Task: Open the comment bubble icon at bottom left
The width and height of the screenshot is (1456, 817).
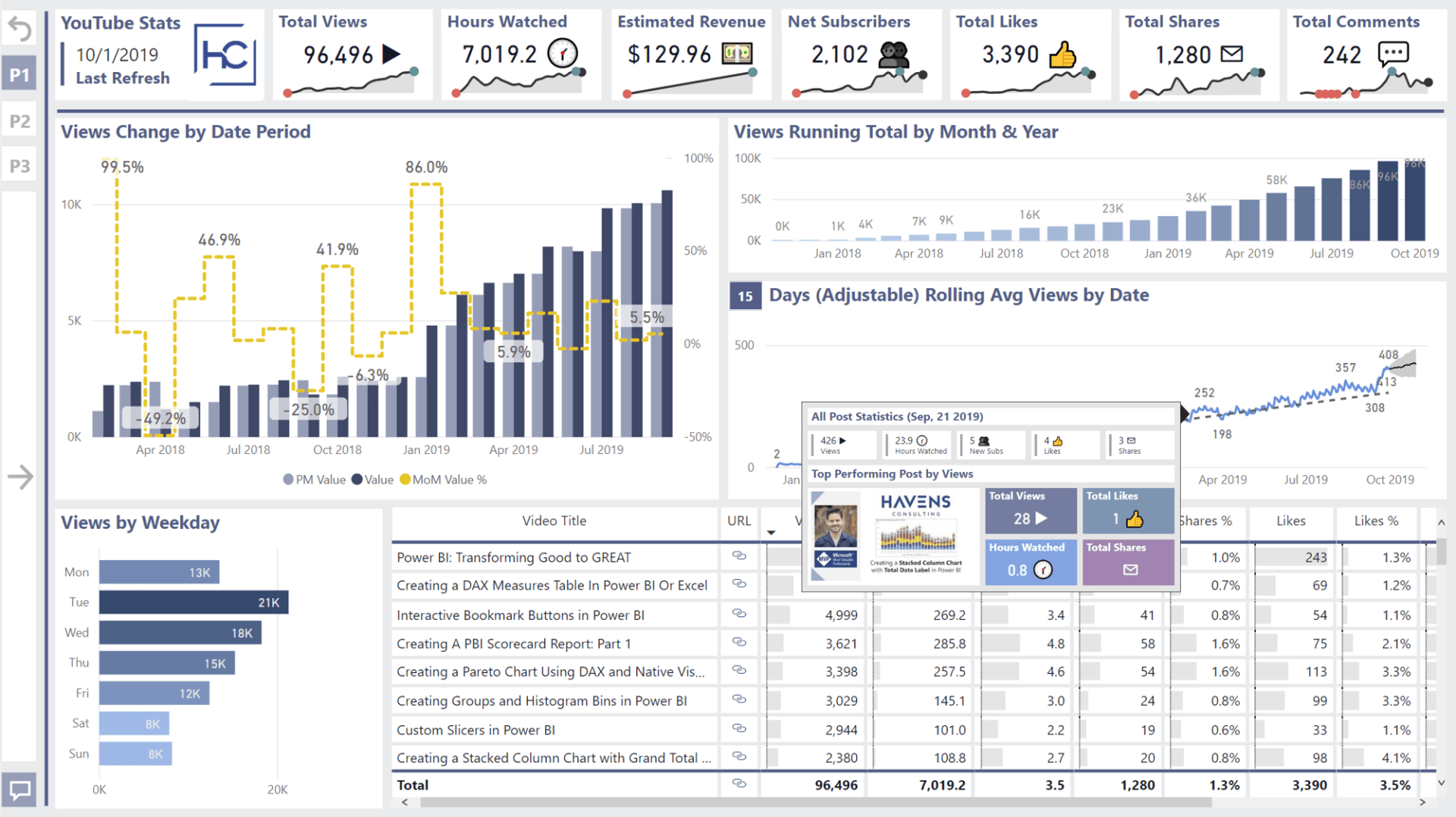Action: [x=20, y=790]
